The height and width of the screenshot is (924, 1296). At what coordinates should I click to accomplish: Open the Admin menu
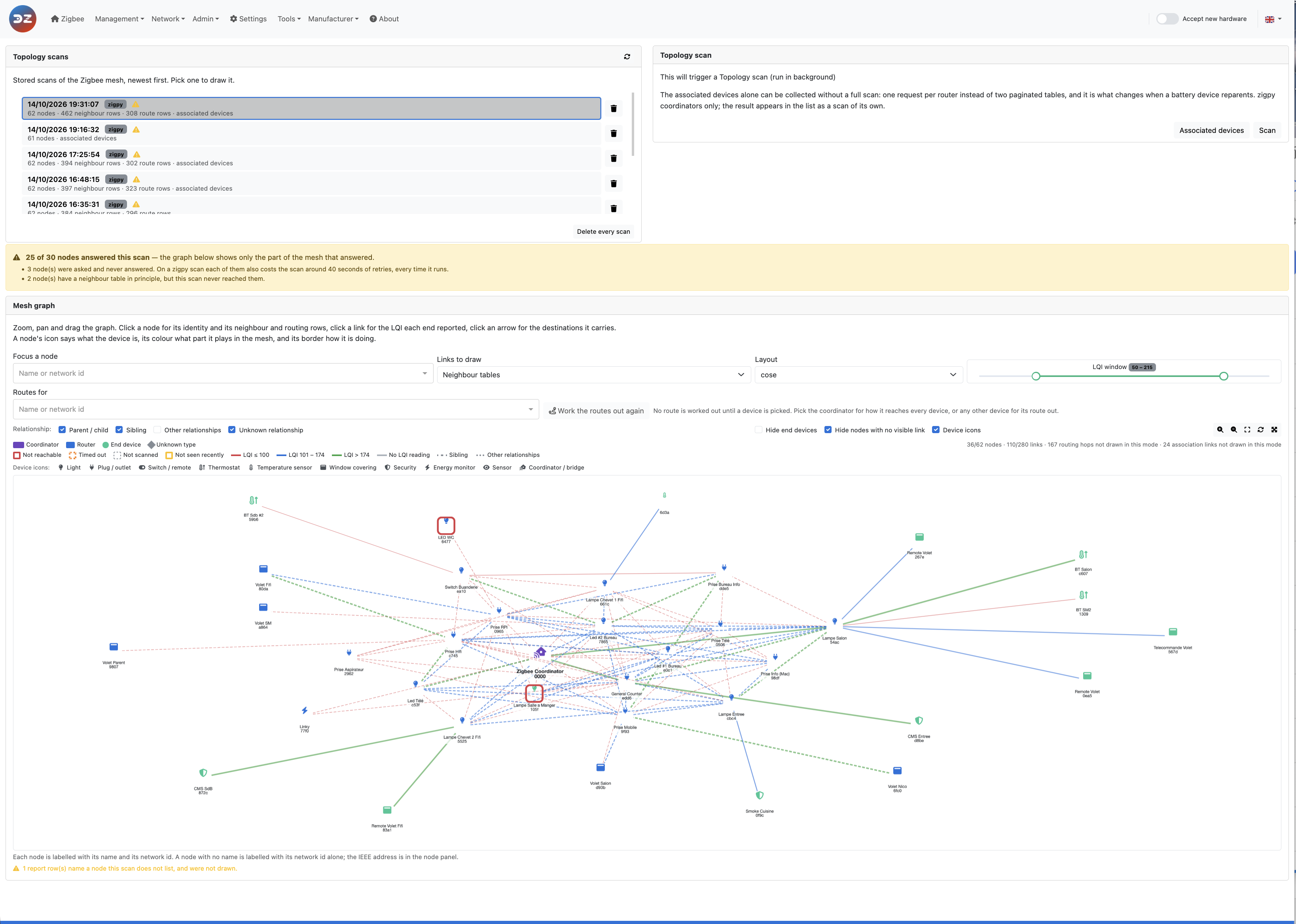click(x=205, y=19)
